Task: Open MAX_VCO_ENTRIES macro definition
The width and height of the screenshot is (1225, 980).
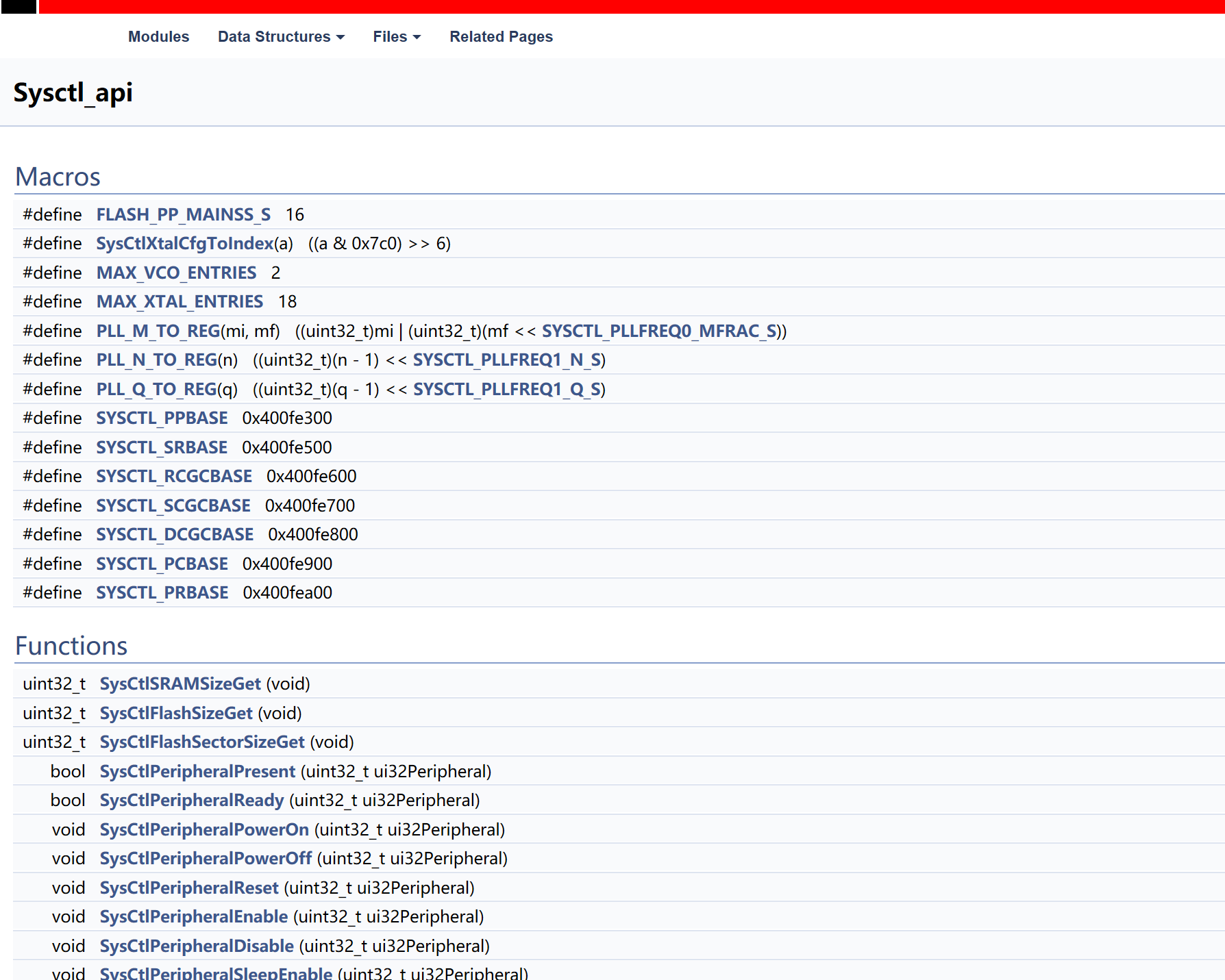Action: click(176, 273)
